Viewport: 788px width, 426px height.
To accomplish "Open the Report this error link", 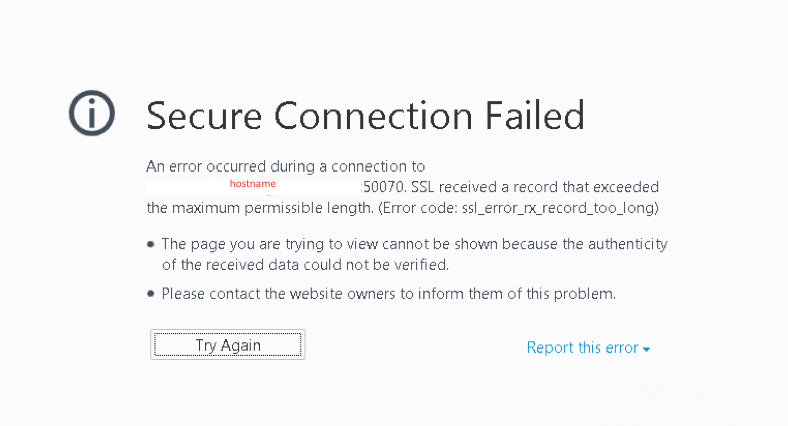I will 582,348.
